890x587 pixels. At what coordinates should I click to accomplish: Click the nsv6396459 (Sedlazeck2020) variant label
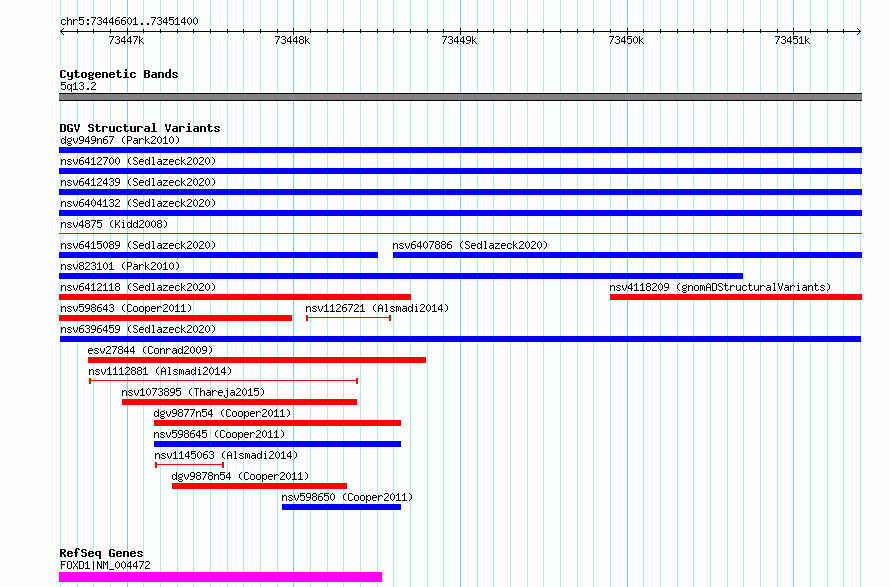[x=138, y=329]
